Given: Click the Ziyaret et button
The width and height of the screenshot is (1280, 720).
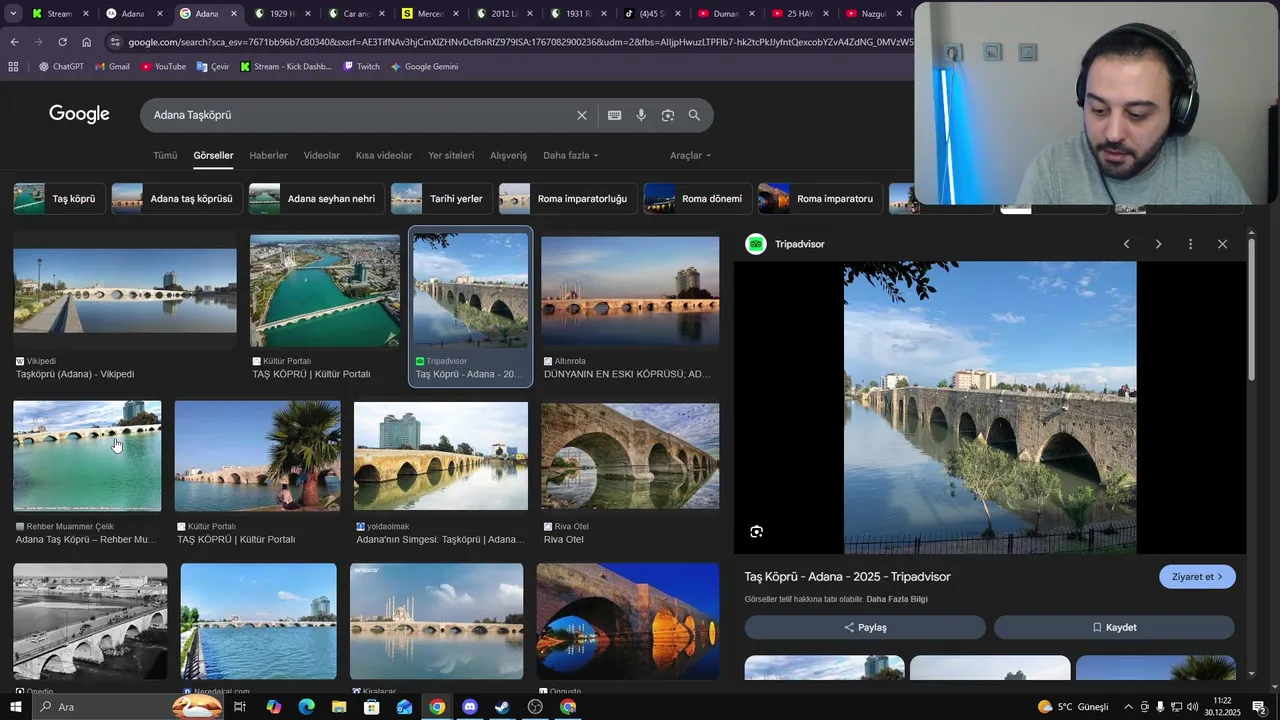Looking at the screenshot, I should click(x=1197, y=577).
